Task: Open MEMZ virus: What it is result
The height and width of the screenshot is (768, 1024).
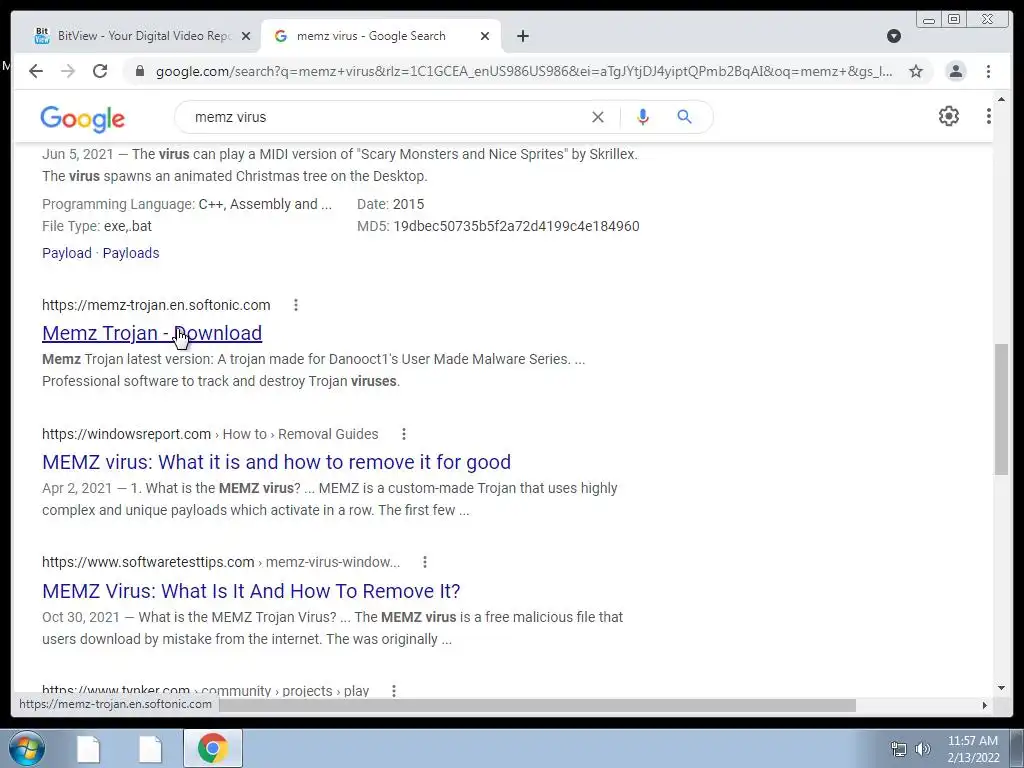Action: [x=276, y=462]
